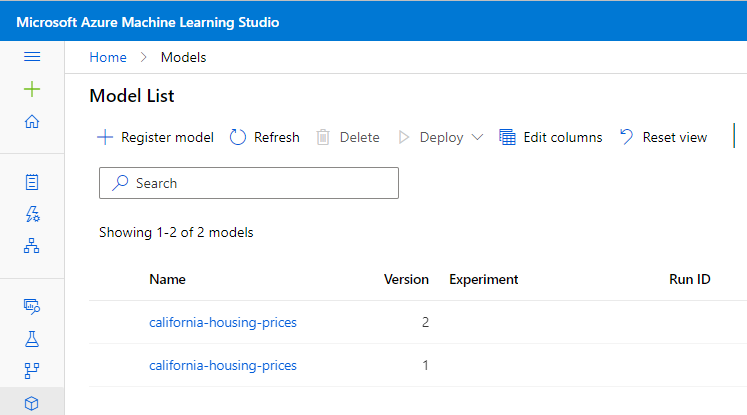Sort by the Name column header
The width and height of the screenshot is (747, 415).
point(167,279)
